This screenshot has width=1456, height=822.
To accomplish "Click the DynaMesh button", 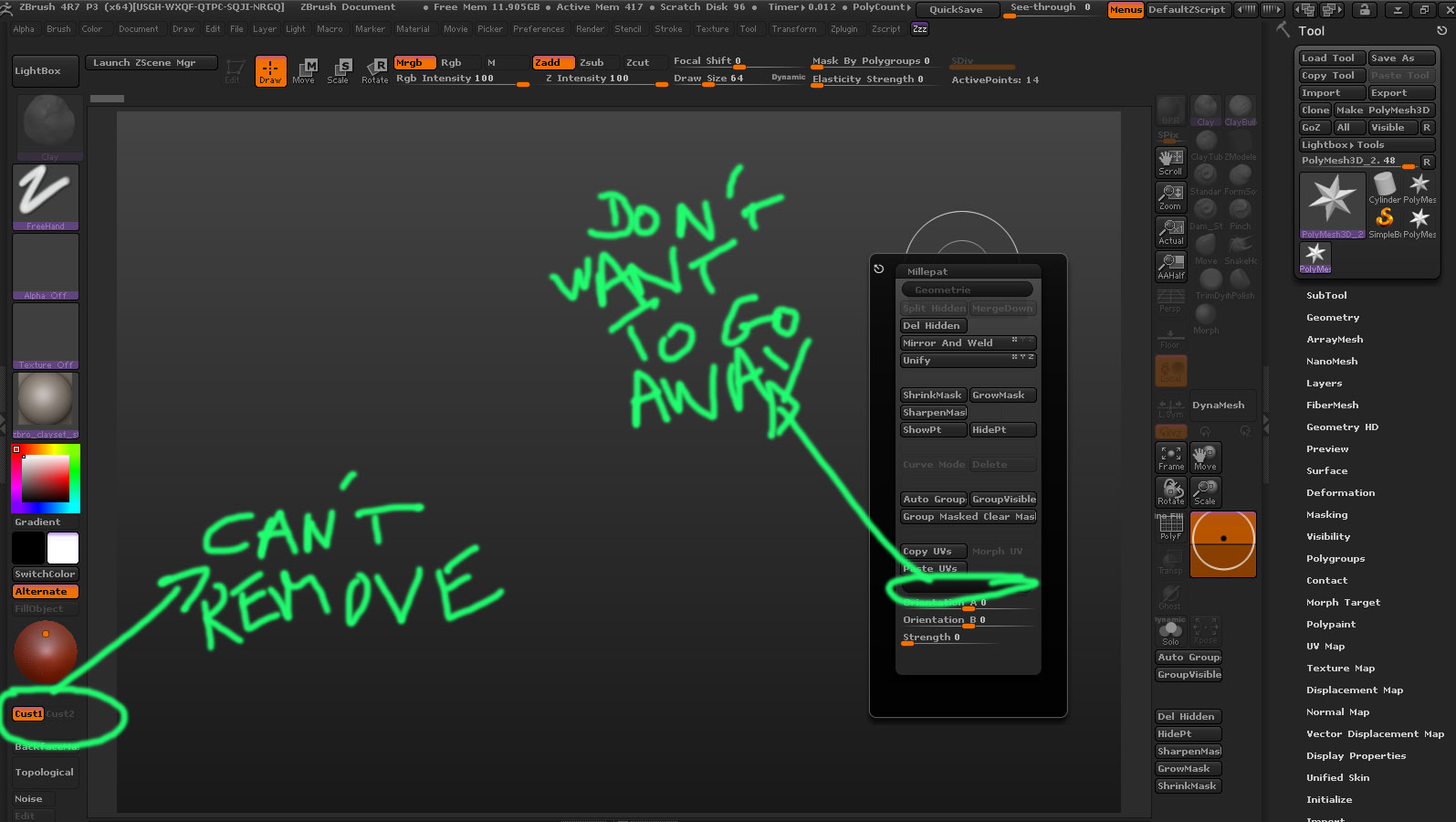I will pyautogui.click(x=1222, y=406).
